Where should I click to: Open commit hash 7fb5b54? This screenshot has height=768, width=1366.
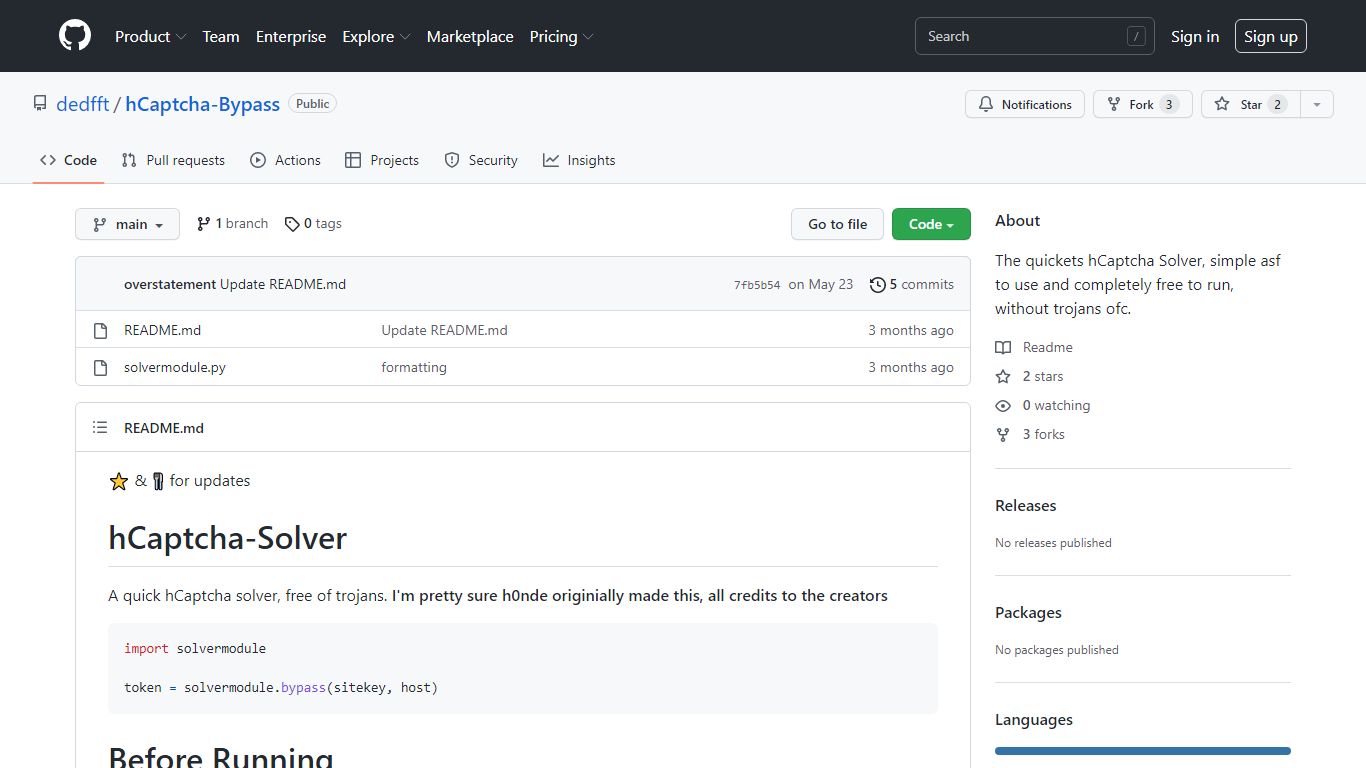point(757,285)
